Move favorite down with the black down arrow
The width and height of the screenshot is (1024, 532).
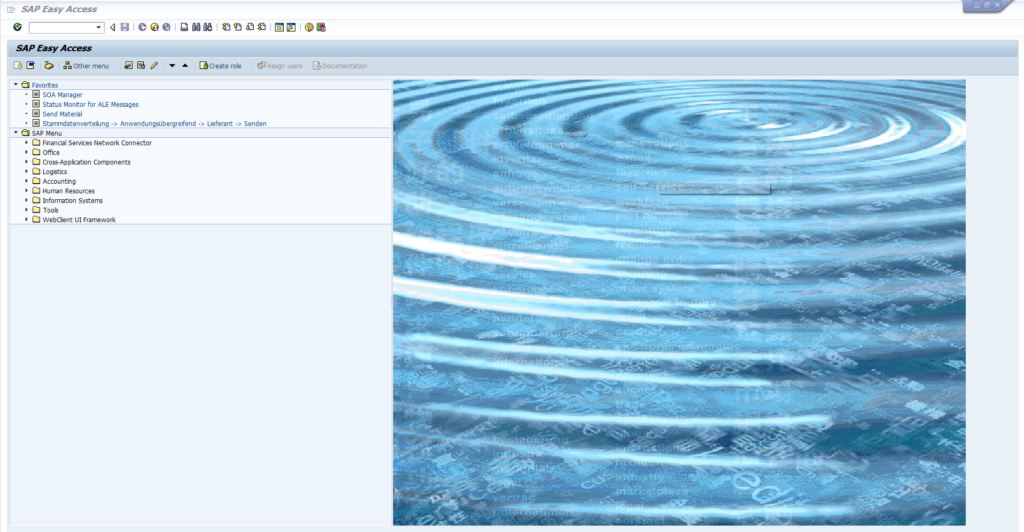click(172, 66)
